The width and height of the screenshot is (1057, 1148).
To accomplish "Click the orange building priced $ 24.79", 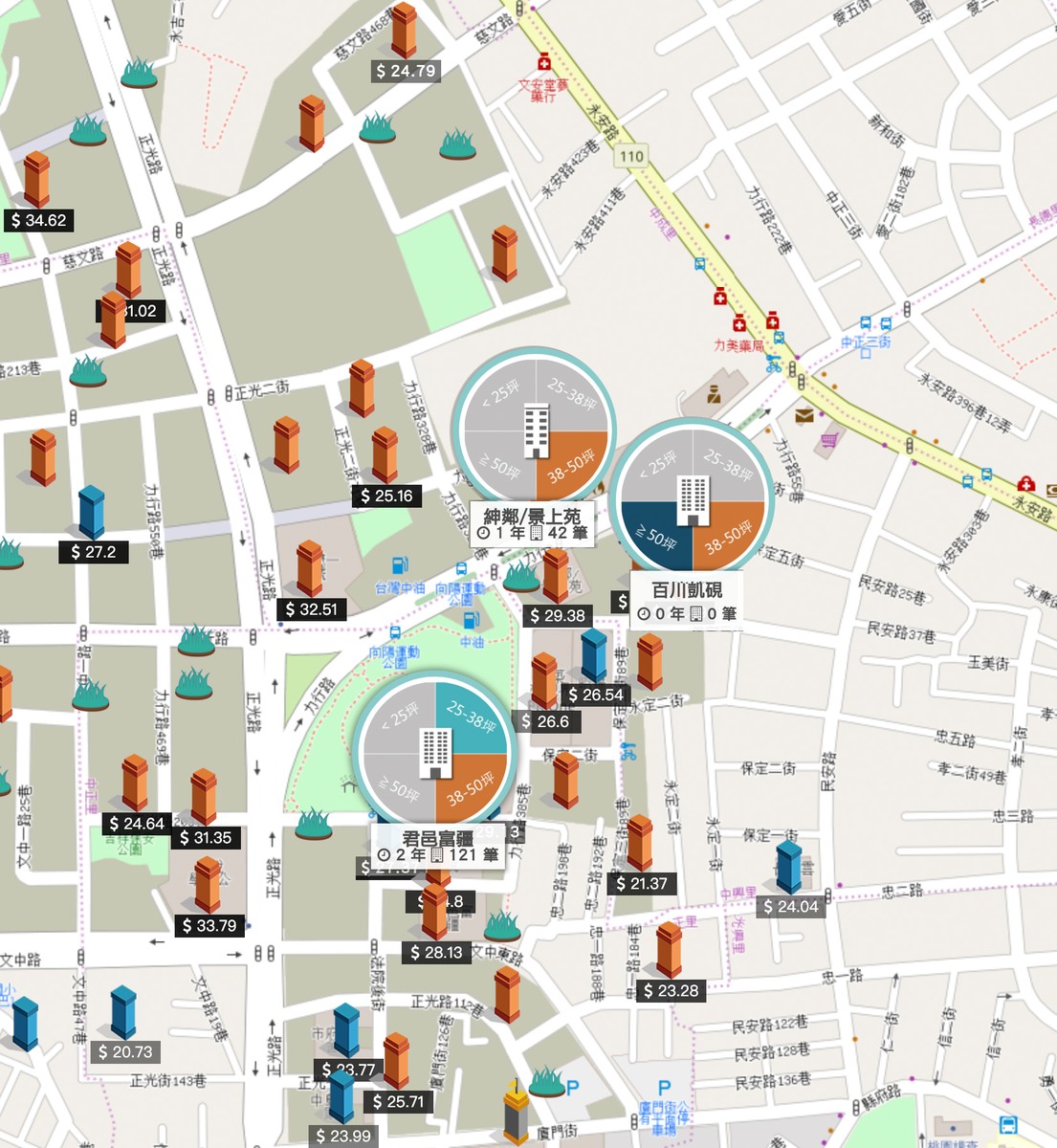I will pyautogui.click(x=404, y=31).
